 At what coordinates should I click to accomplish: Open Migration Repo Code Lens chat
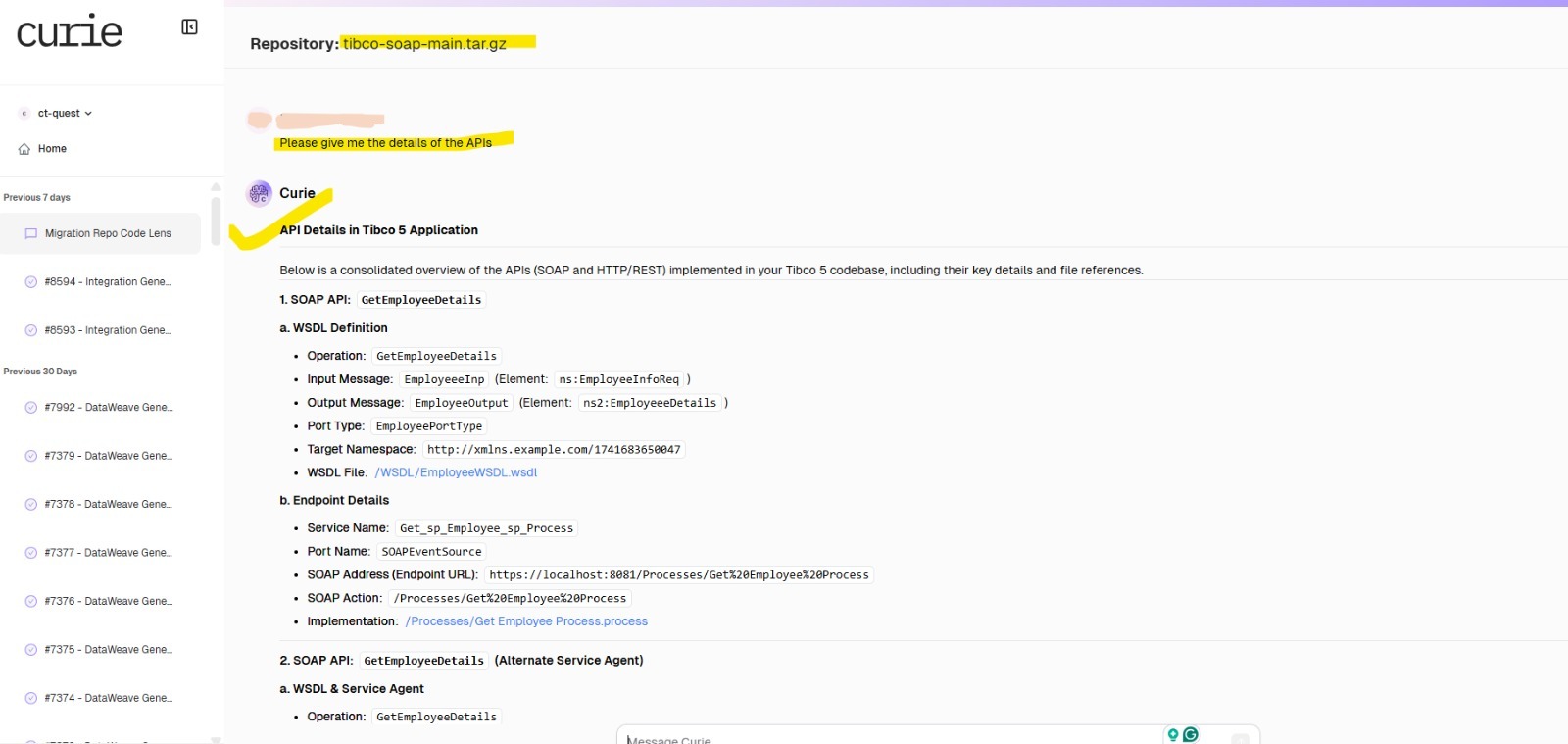(x=100, y=233)
